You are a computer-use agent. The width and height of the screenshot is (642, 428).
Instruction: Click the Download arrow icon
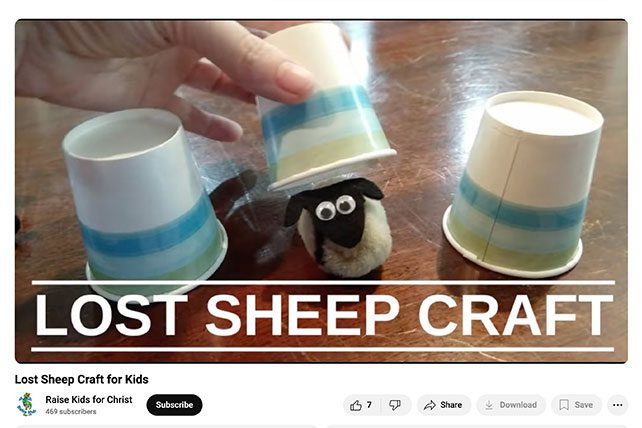pos(488,405)
